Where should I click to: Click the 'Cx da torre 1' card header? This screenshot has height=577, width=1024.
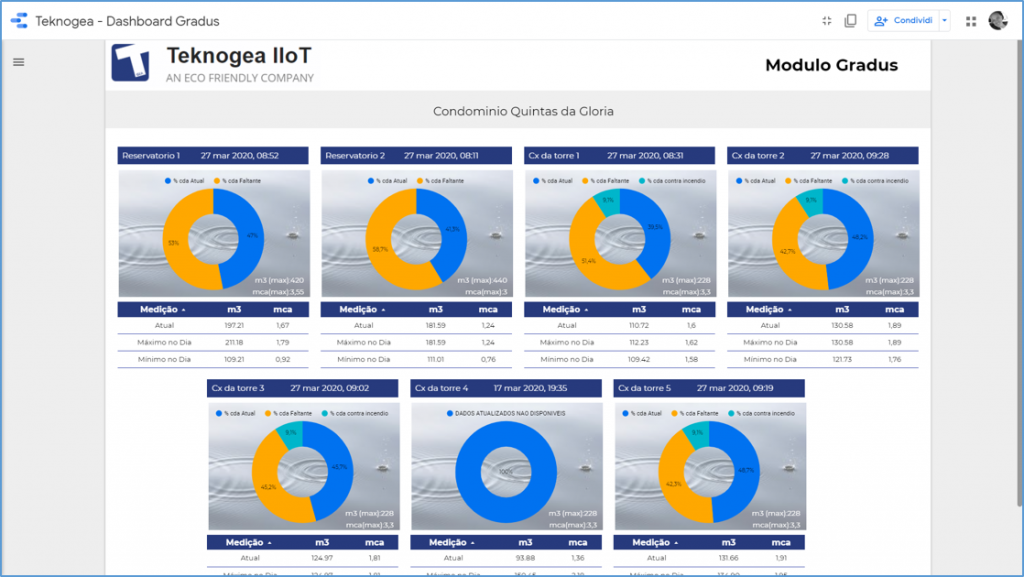point(619,155)
